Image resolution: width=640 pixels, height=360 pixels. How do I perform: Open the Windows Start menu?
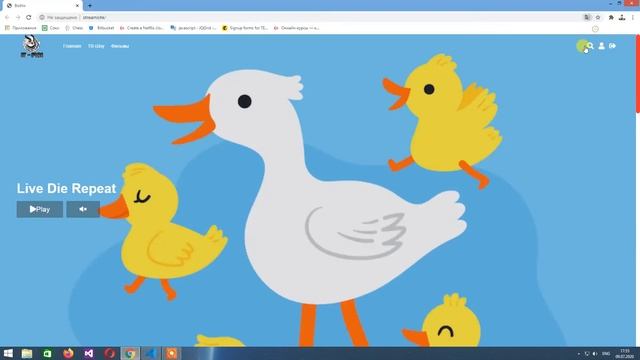click(8, 353)
